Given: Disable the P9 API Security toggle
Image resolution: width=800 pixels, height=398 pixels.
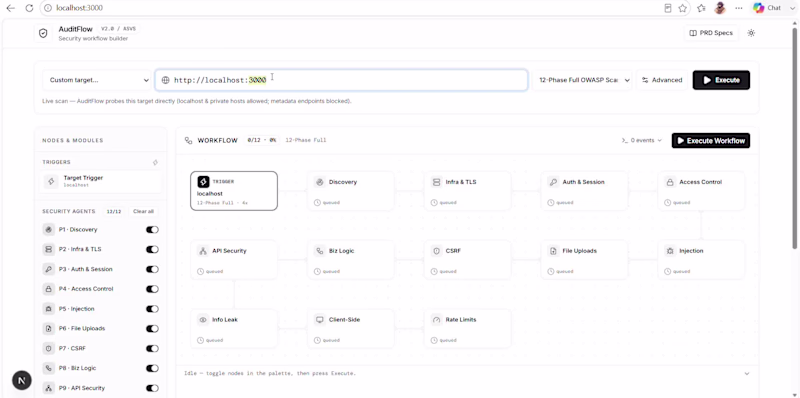Looking at the screenshot, I should (x=152, y=388).
